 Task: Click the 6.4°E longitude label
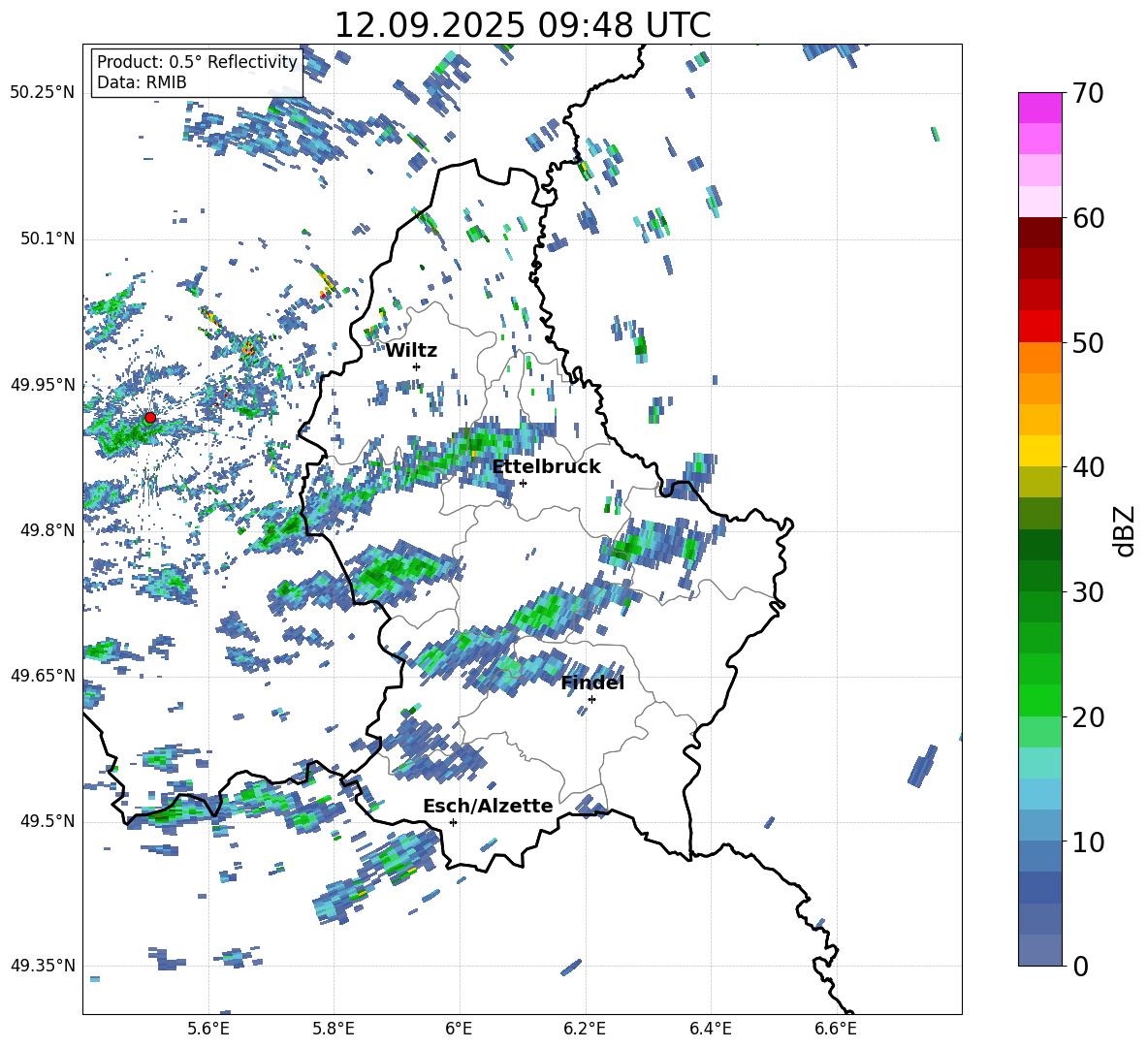click(710, 1029)
